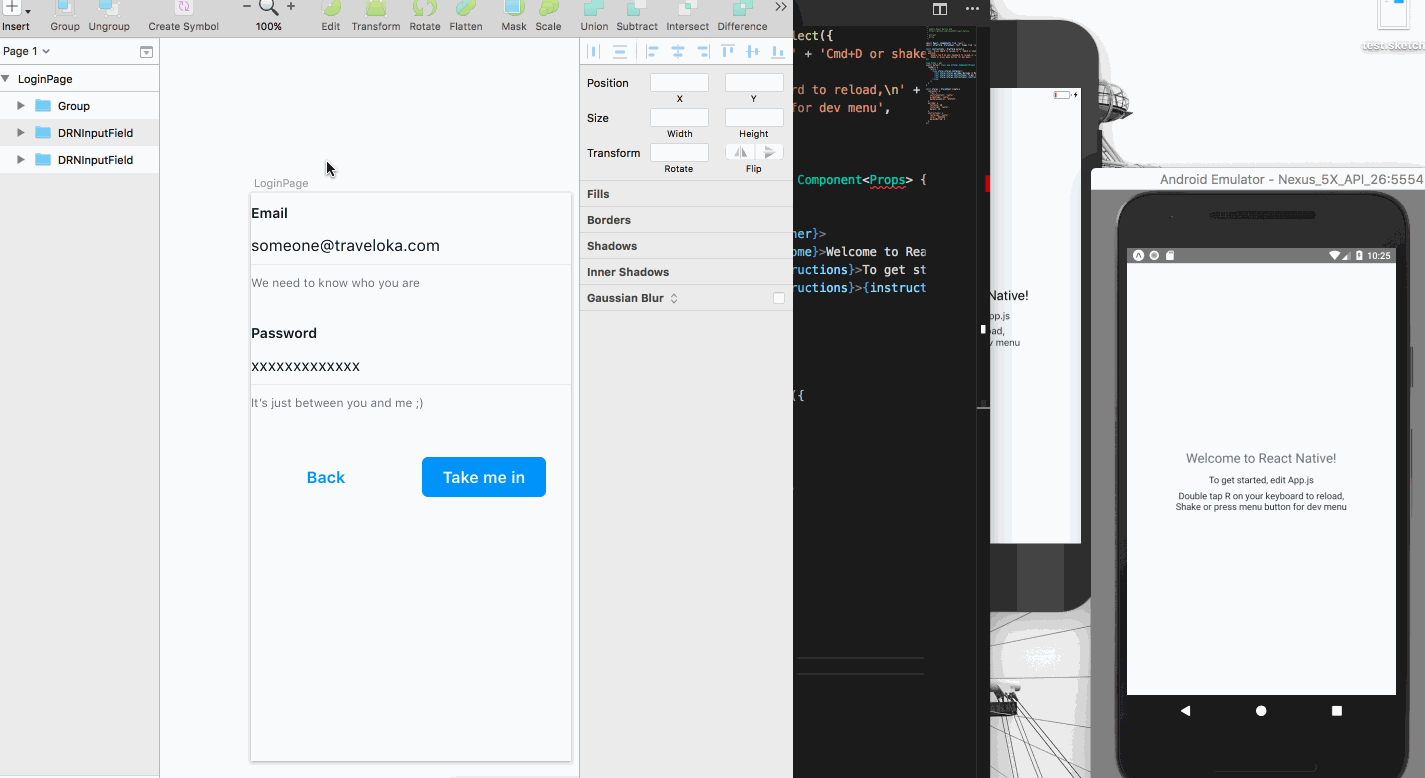Expand the first DRNInputField layer
1425x778 pixels.
pos(21,132)
